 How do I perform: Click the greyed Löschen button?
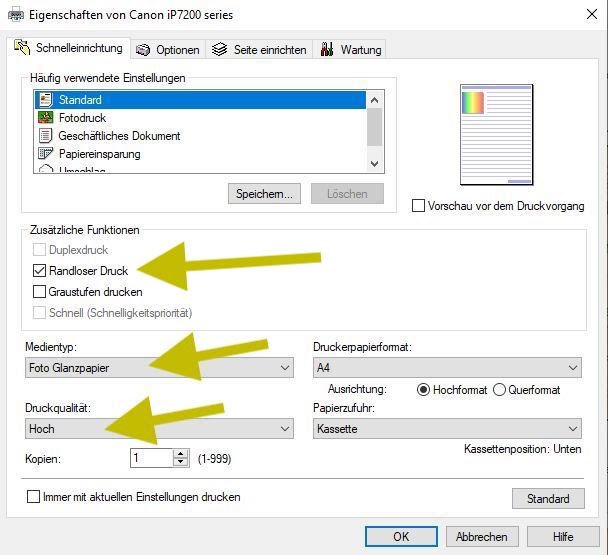(347, 194)
